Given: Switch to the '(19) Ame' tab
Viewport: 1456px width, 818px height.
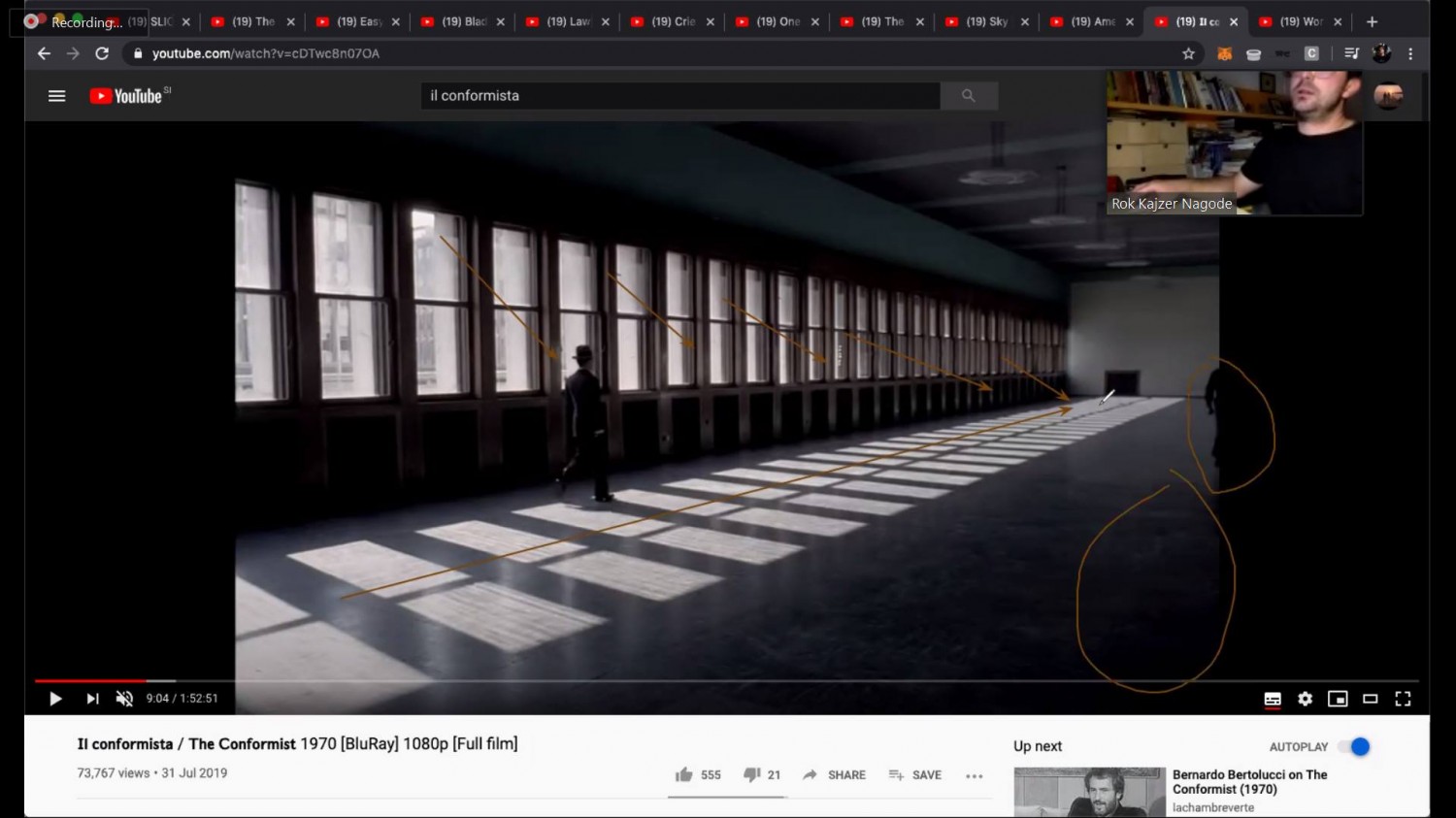Looking at the screenshot, I should click(x=1091, y=21).
